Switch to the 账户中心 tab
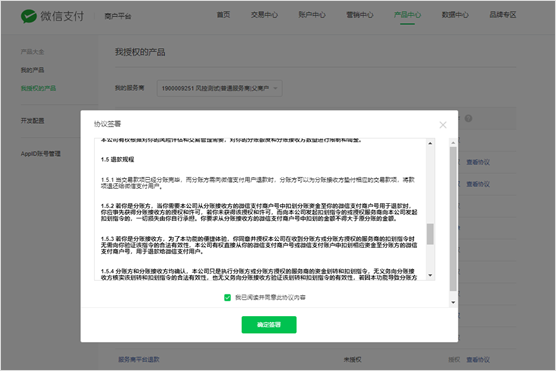Viewport: 556px width, 371px height. (312, 15)
